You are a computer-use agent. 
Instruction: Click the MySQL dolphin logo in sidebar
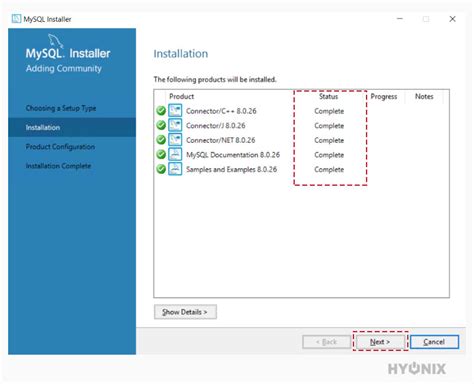[55, 40]
